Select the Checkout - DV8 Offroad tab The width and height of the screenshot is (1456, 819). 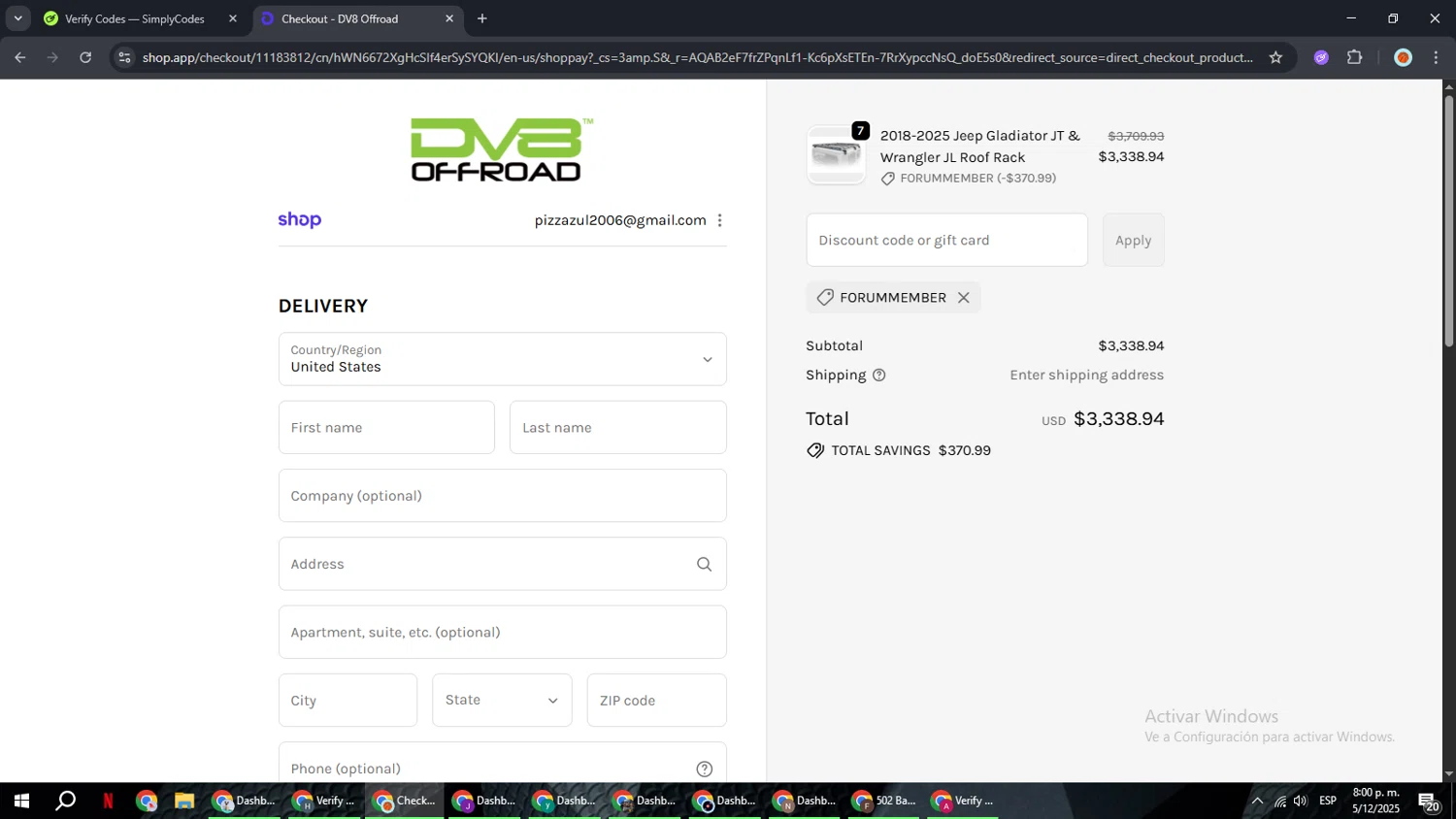[x=357, y=18]
